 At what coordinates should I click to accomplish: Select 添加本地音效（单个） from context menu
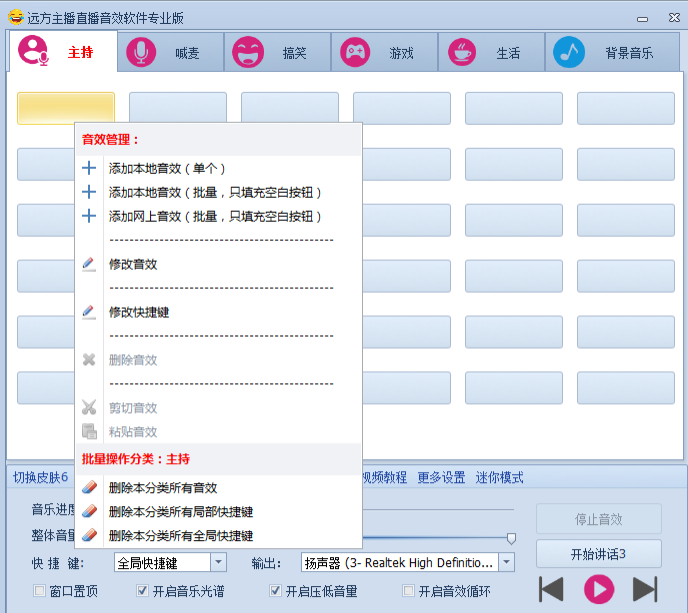pyautogui.click(x=167, y=168)
